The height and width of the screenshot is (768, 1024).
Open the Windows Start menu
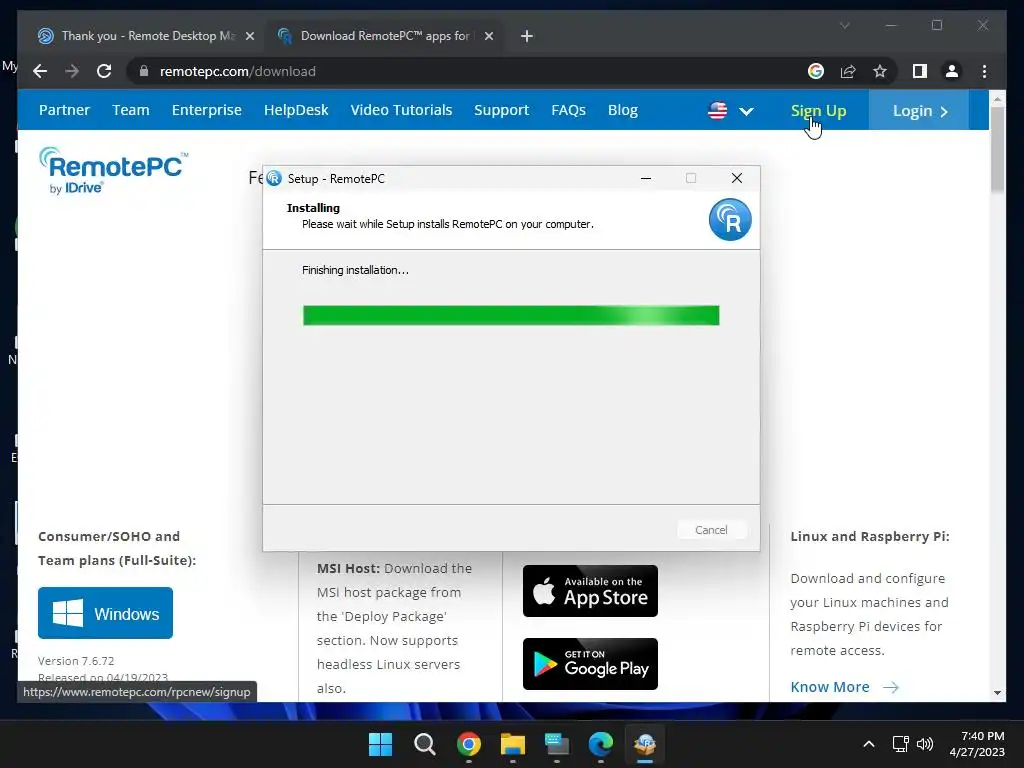[381, 744]
